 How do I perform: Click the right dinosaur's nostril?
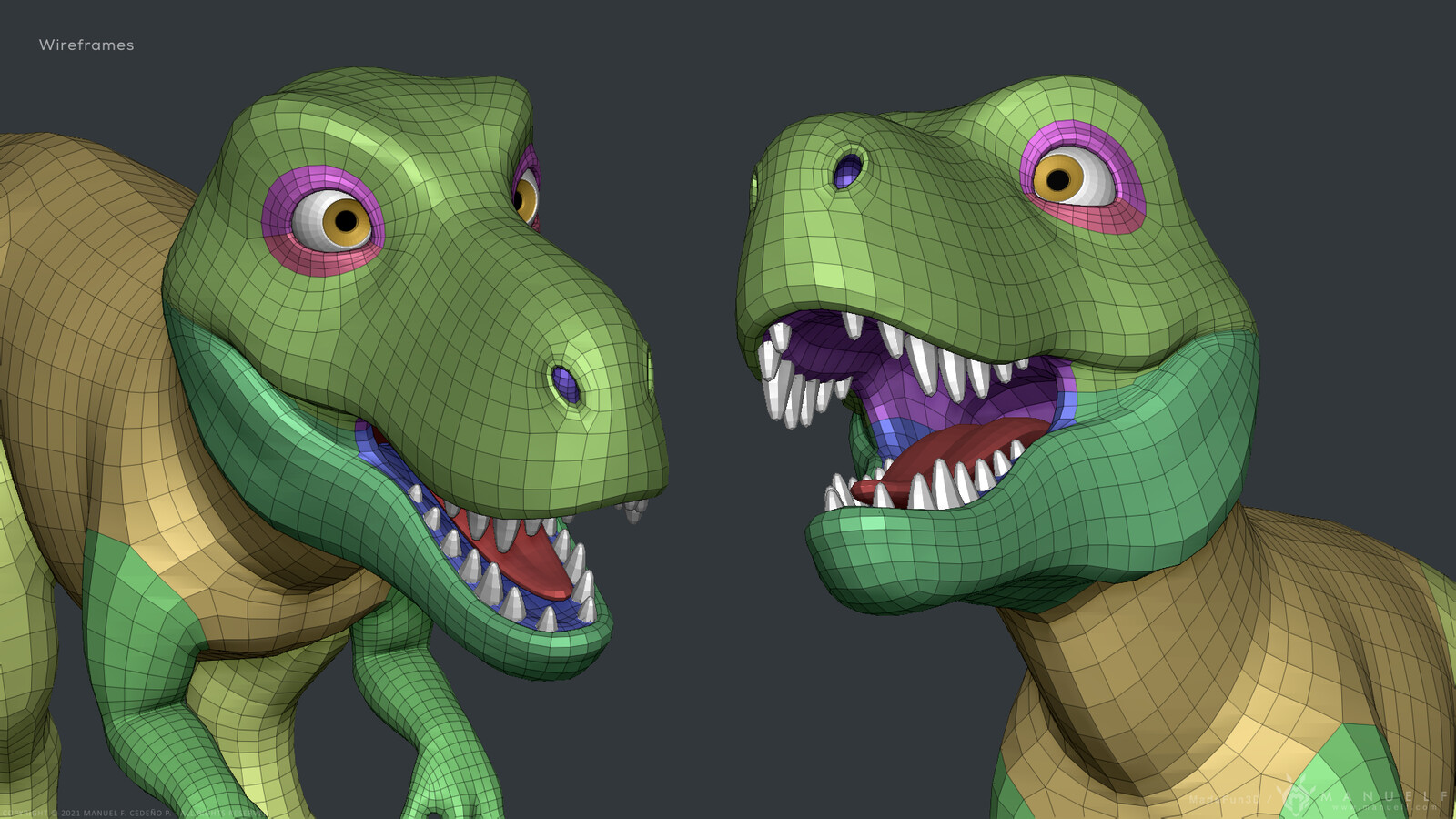pos(848,171)
